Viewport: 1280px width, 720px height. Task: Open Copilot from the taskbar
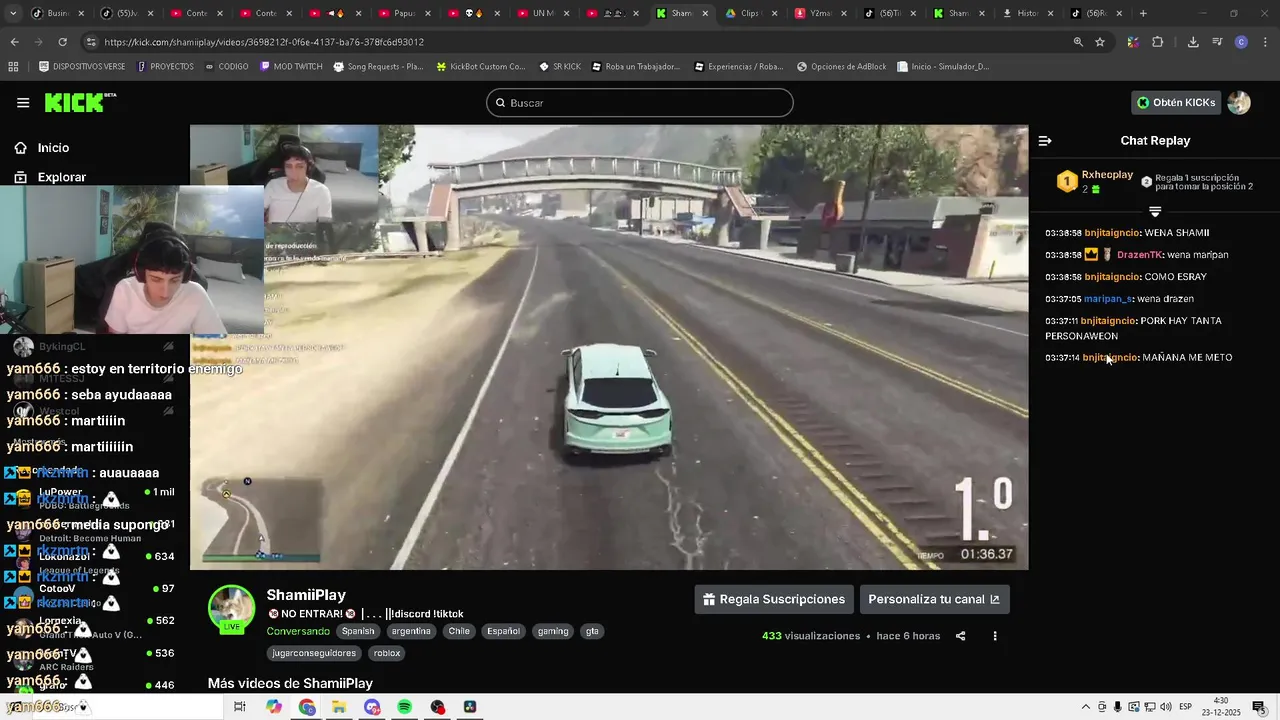[x=274, y=707]
